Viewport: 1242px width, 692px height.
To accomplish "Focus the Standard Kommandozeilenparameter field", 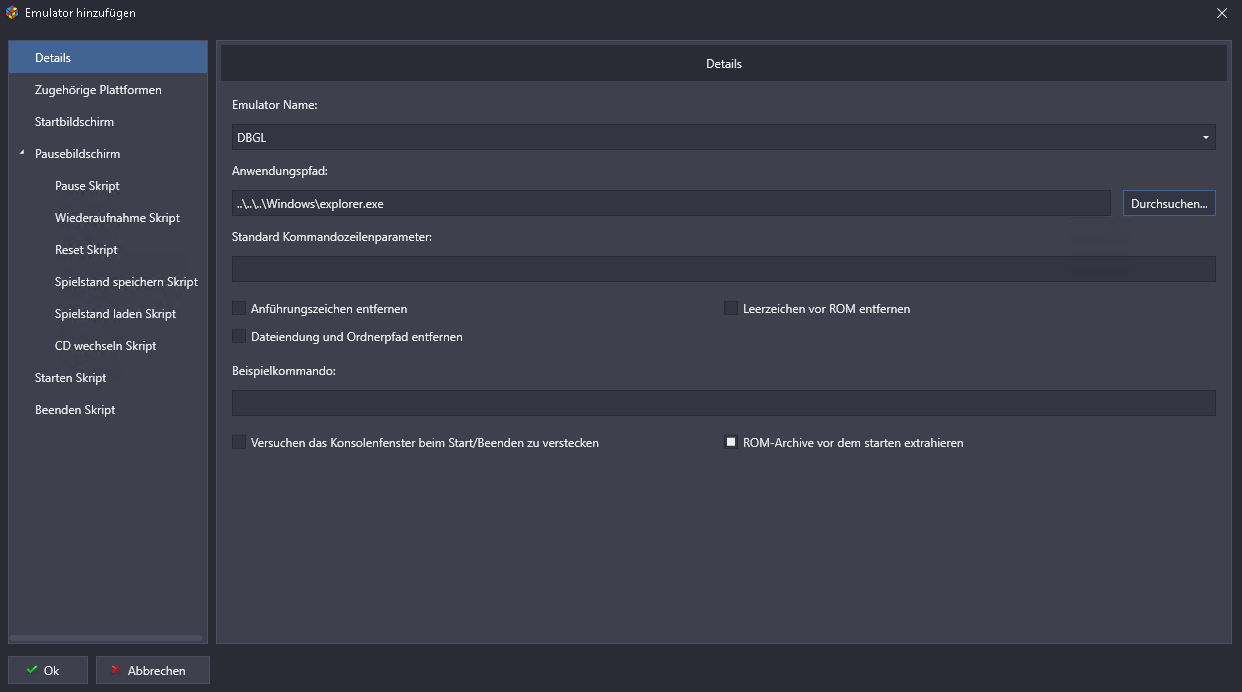I will click(723, 269).
